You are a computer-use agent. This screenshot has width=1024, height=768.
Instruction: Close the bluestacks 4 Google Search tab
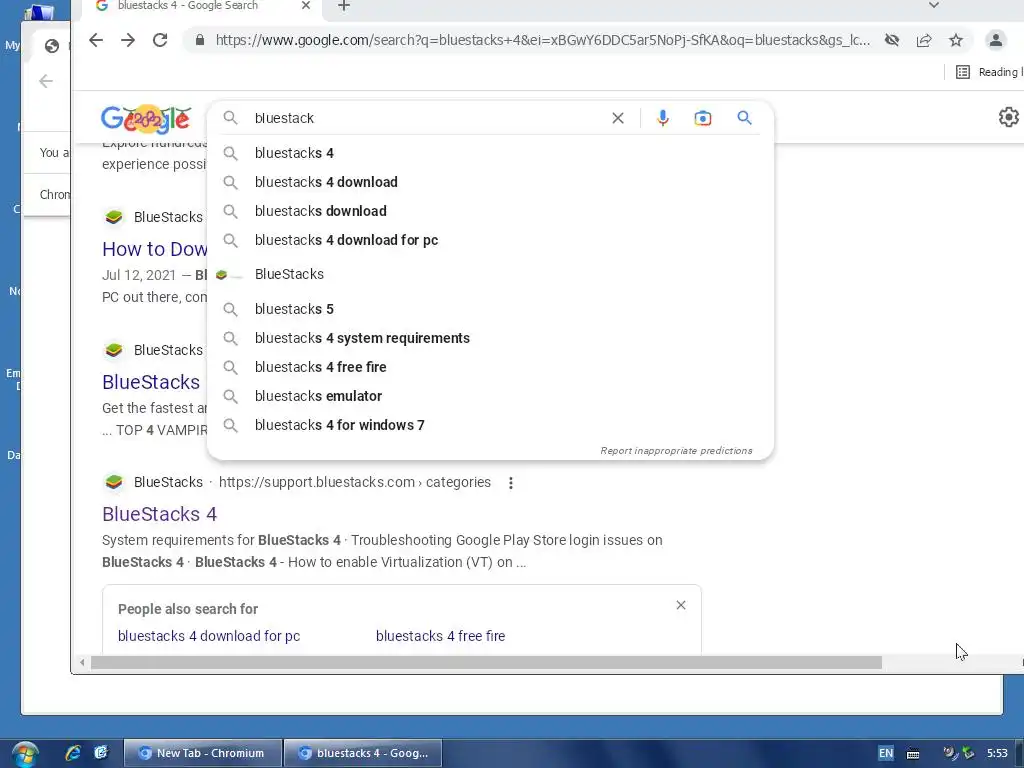(306, 6)
